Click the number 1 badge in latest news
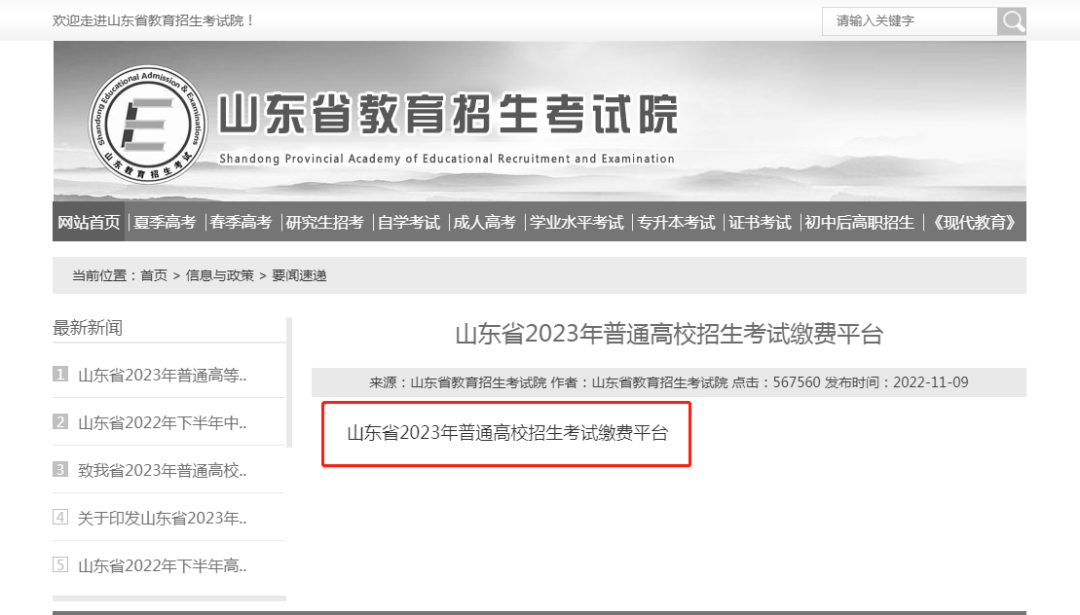Screen dimensions: 1080x615 (x=60, y=375)
